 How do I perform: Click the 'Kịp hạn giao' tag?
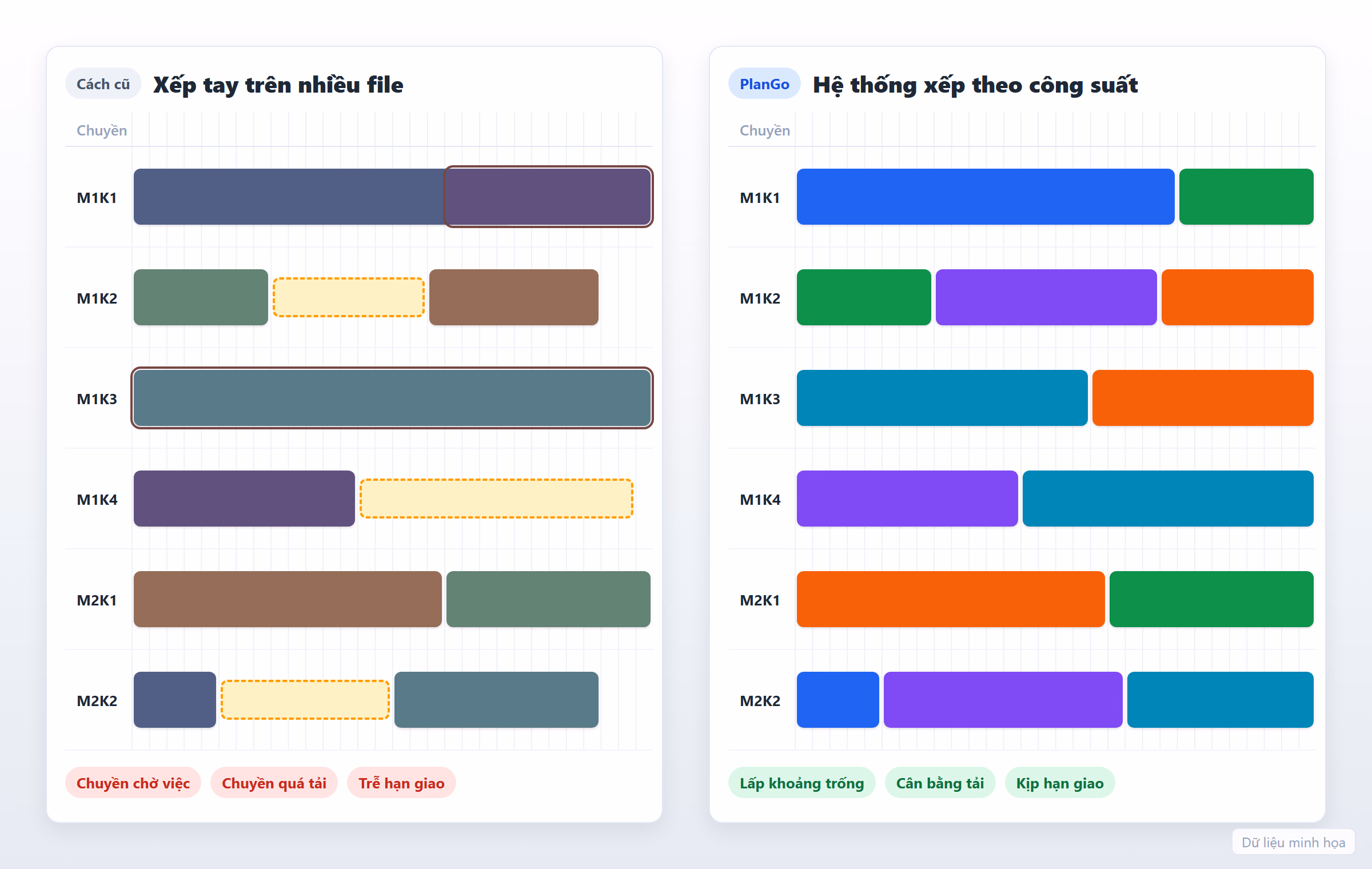(x=1060, y=783)
